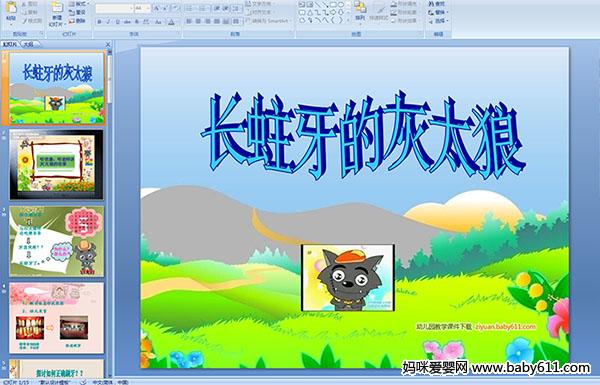The width and height of the screenshot is (600, 385).
Task: Toggle Bold formatting
Action: [99, 22]
